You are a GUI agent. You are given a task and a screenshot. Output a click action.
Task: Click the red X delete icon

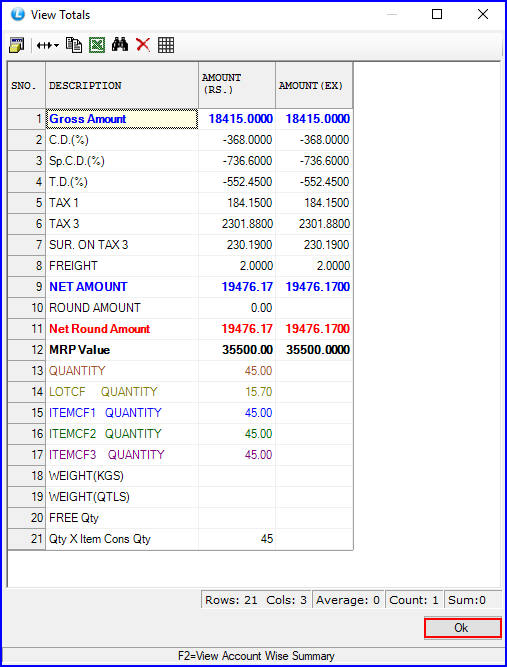pyautogui.click(x=143, y=45)
